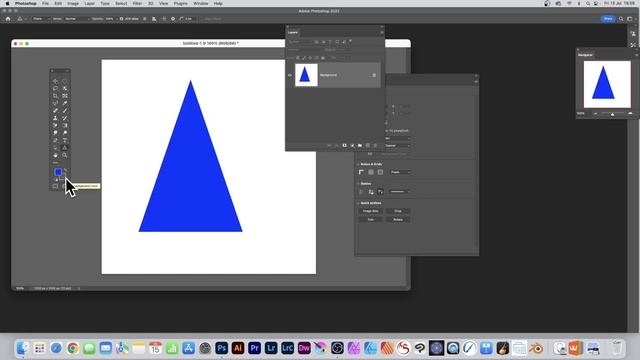
Task: Open the guides style dropdown in Guides section
Action: pos(399,191)
